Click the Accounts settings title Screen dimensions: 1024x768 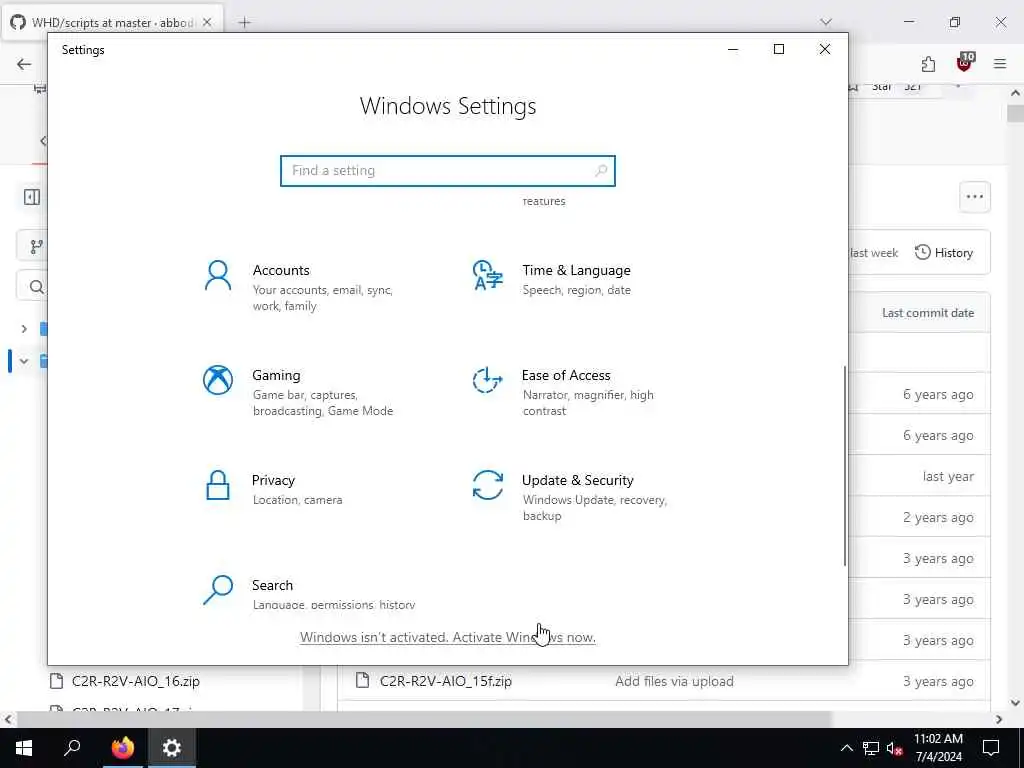[x=281, y=270]
